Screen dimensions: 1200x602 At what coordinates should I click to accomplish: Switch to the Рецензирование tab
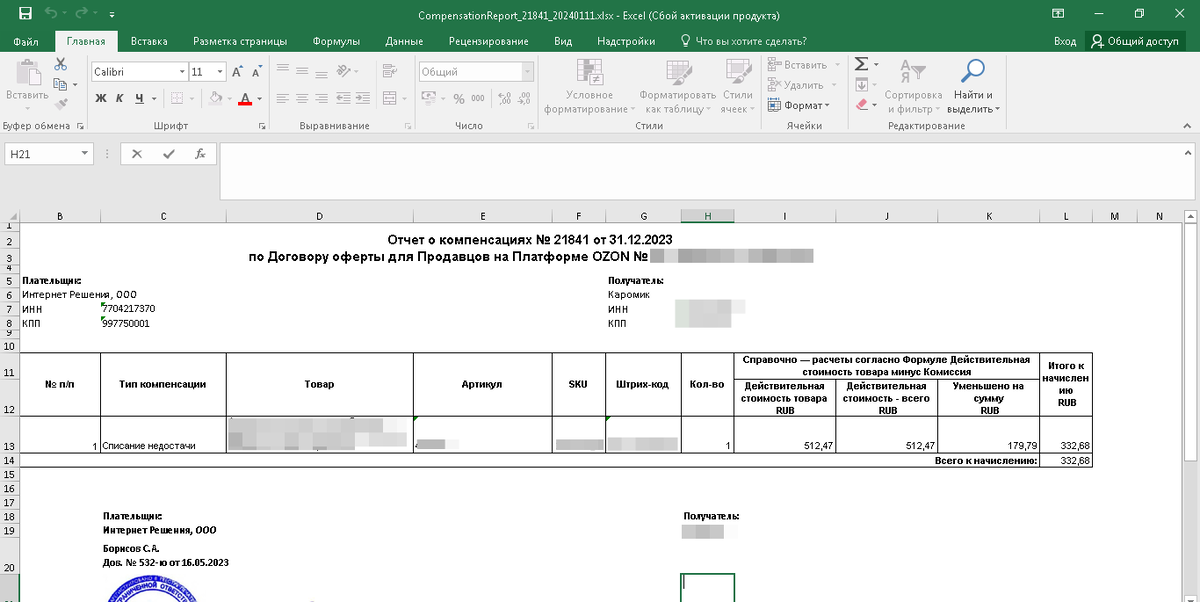[x=489, y=41]
